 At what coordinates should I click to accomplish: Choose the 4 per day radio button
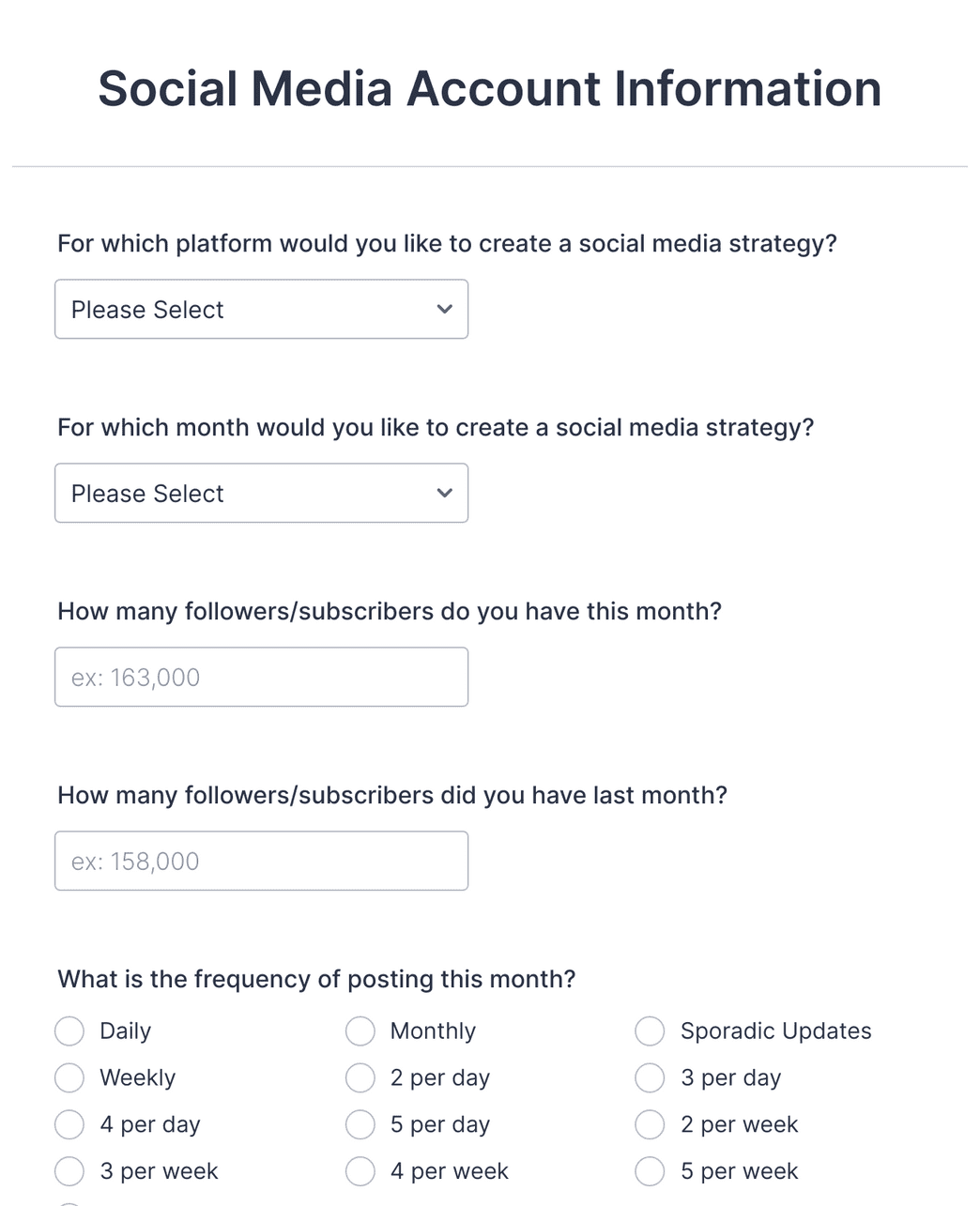click(x=69, y=1124)
